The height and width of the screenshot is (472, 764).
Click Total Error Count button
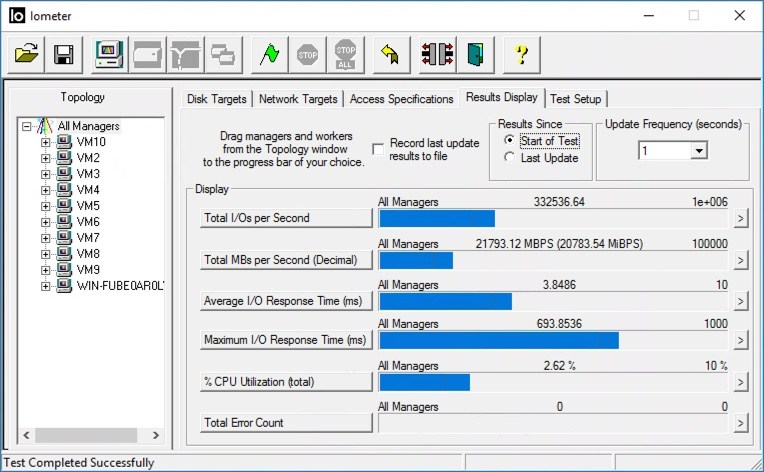pyautogui.click(x=286, y=422)
